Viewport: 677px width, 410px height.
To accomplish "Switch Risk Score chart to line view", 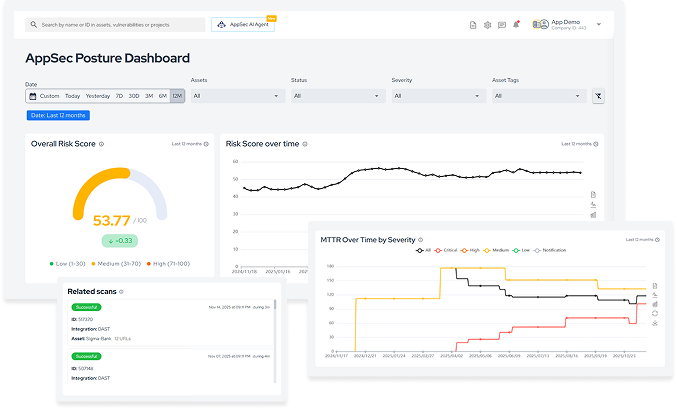I will [593, 205].
